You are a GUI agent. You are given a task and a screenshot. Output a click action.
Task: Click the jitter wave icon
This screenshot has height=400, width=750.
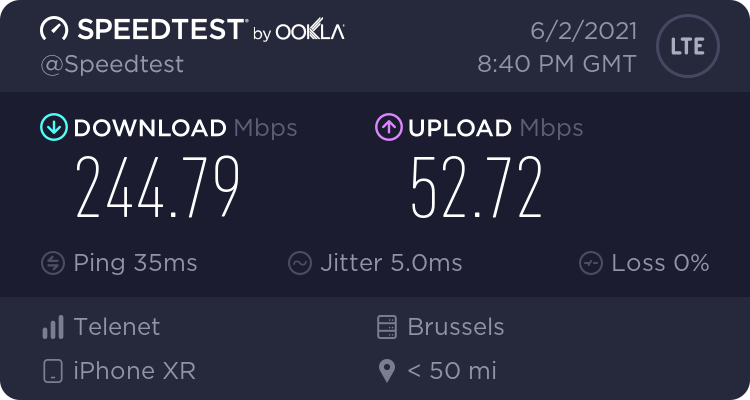300,263
